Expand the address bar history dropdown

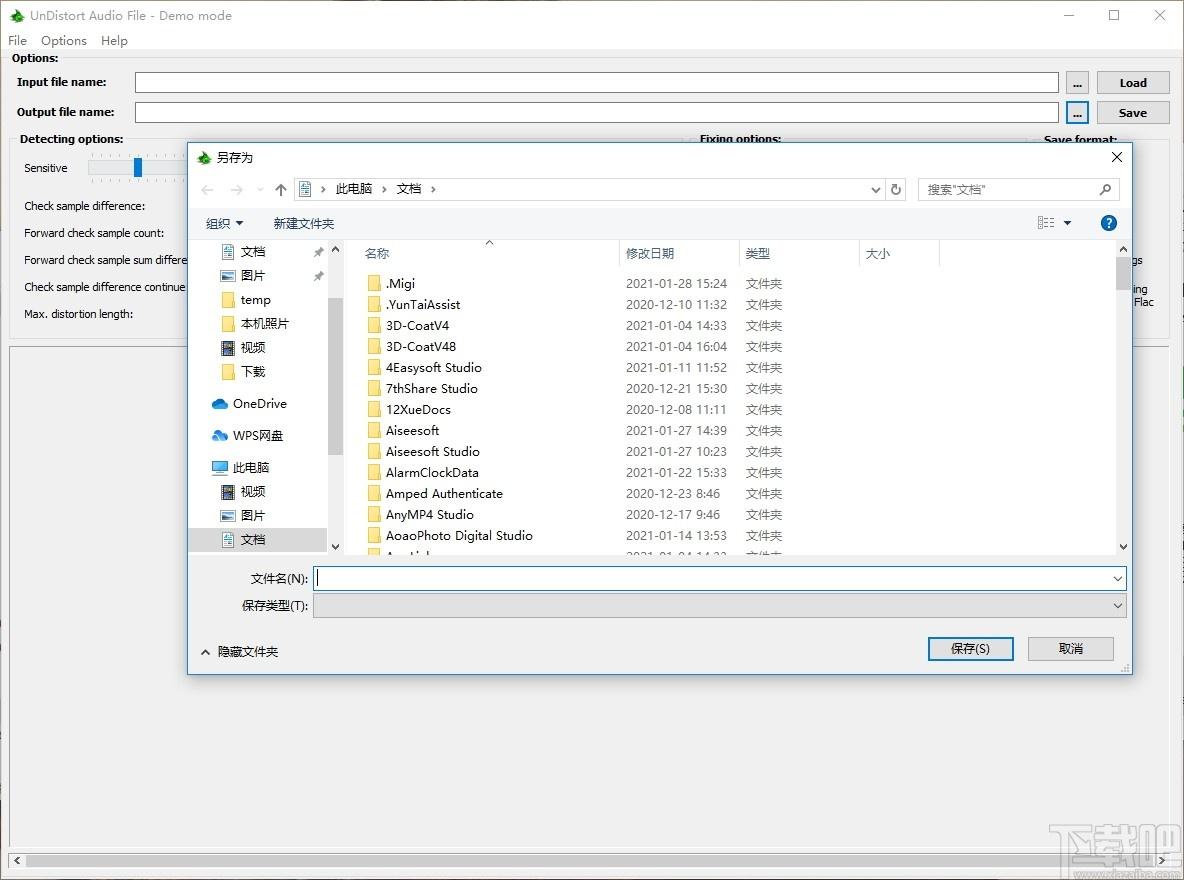click(x=876, y=190)
